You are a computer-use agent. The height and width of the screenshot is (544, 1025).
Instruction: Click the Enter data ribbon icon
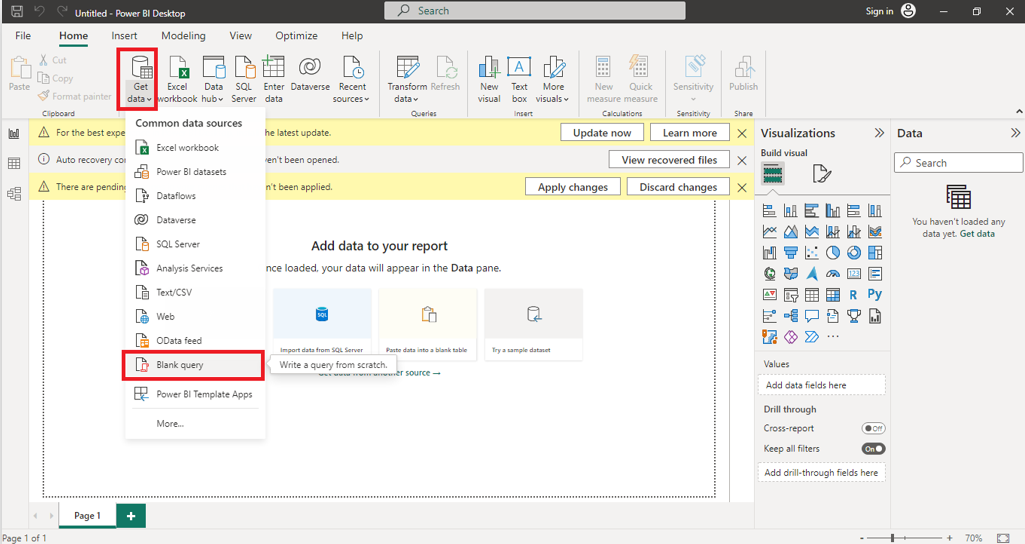(x=273, y=80)
